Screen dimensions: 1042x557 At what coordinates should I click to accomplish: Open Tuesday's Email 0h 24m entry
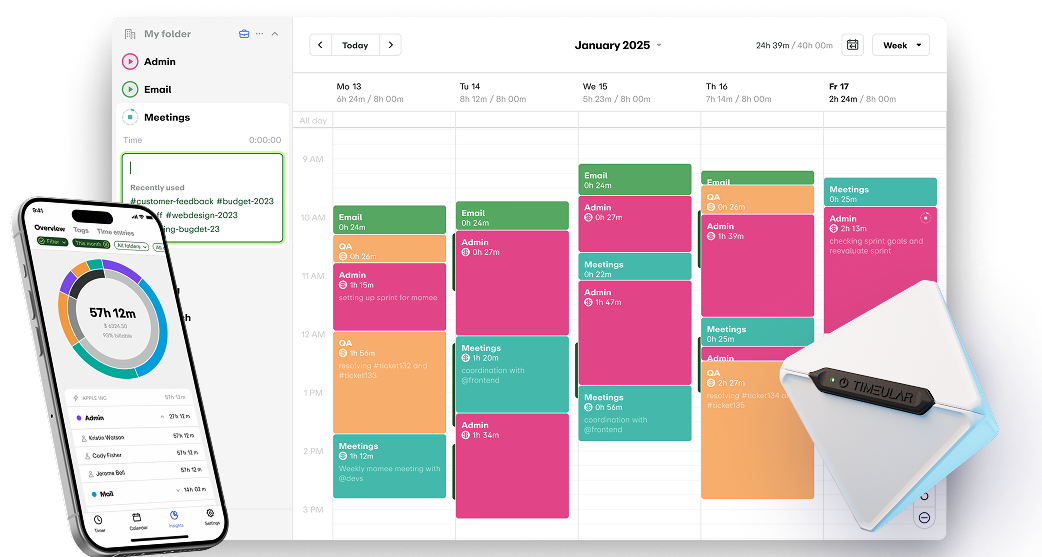[512, 216]
